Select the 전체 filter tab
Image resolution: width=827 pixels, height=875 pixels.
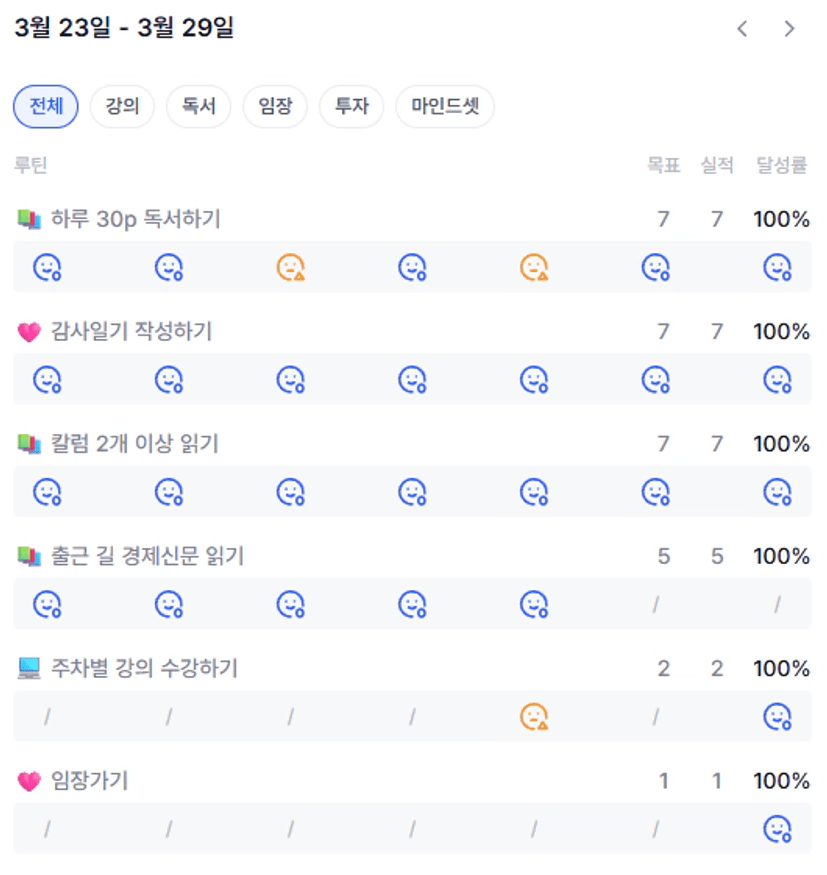(46, 107)
